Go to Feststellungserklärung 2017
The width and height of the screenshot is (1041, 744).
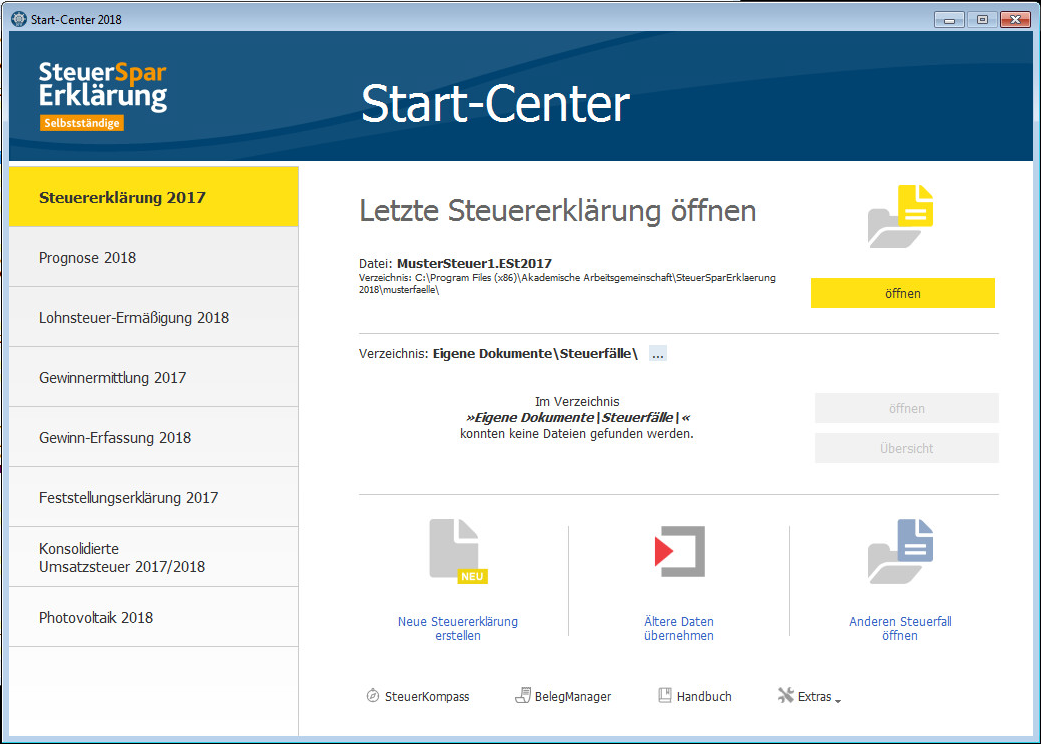click(x=153, y=497)
